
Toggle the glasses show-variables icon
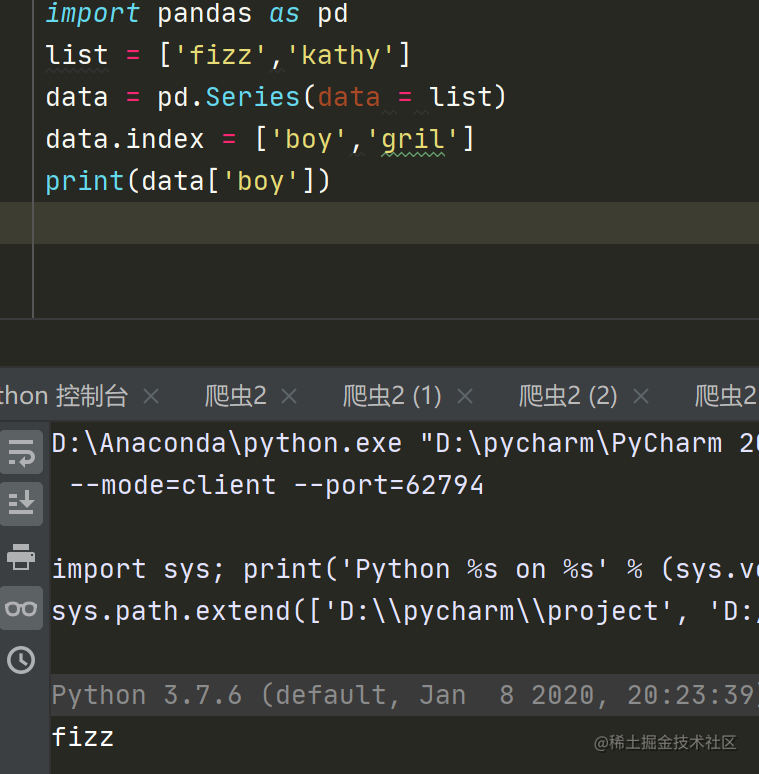[x=21, y=608]
